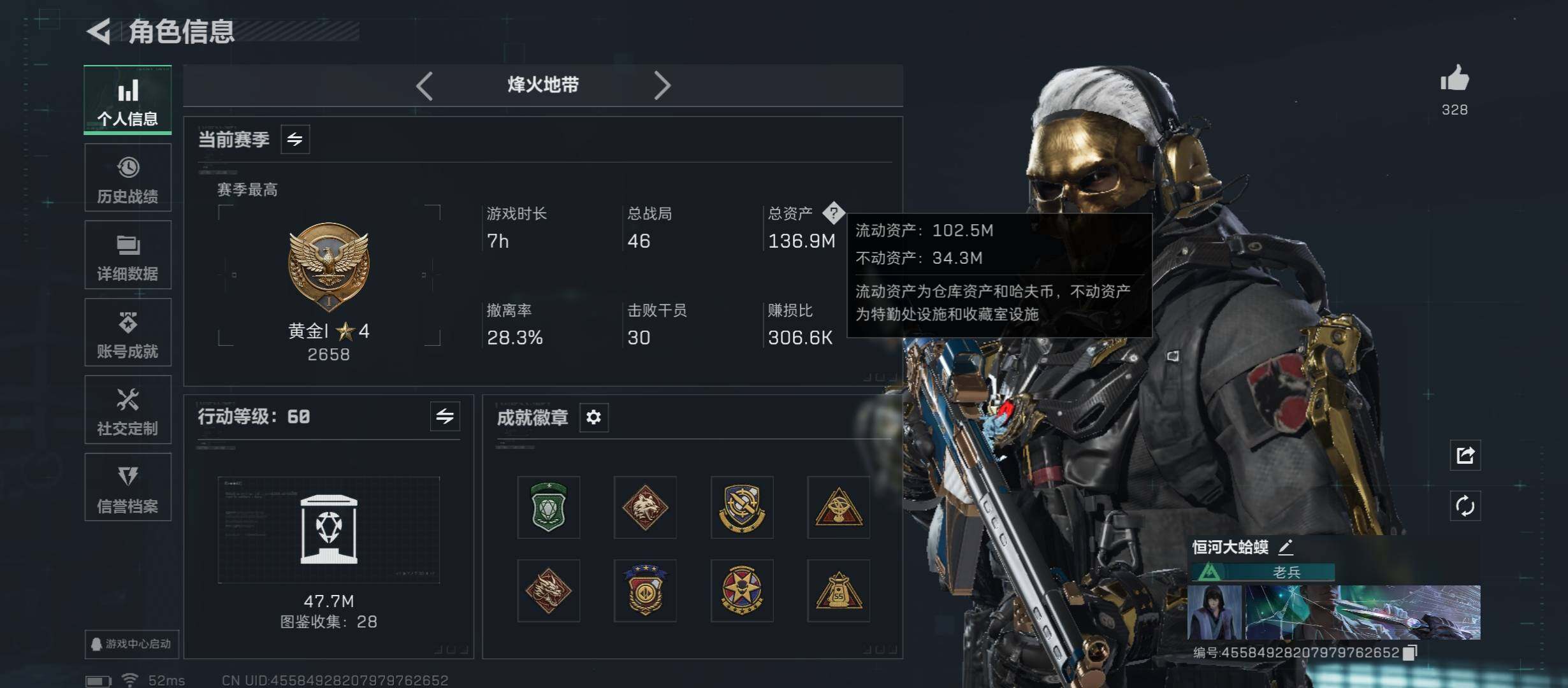
Task: Switch to previous mode with left chevron
Action: point(425,85)
